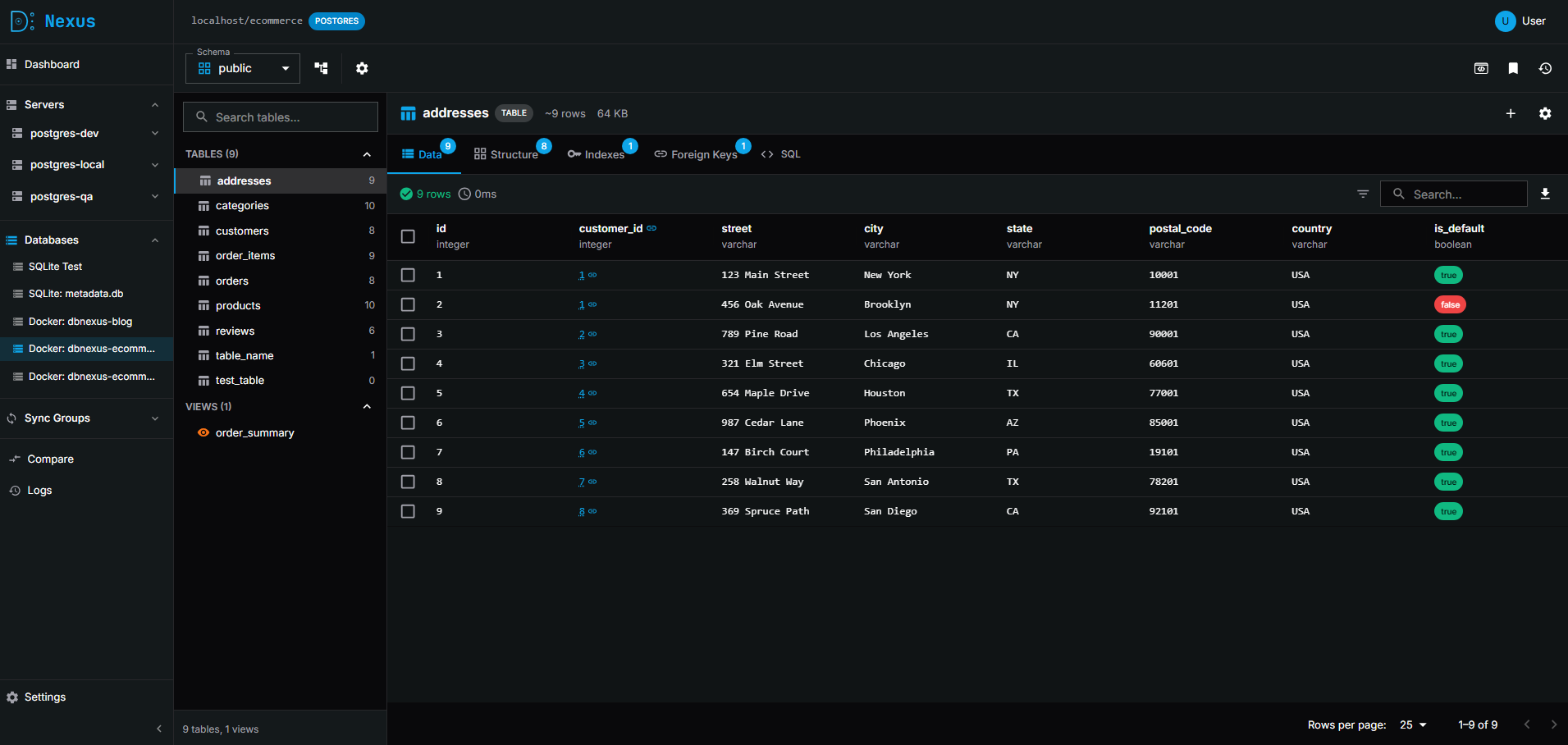Open rows per page dropdown

pyautogui.click(x=1413, y=724)
